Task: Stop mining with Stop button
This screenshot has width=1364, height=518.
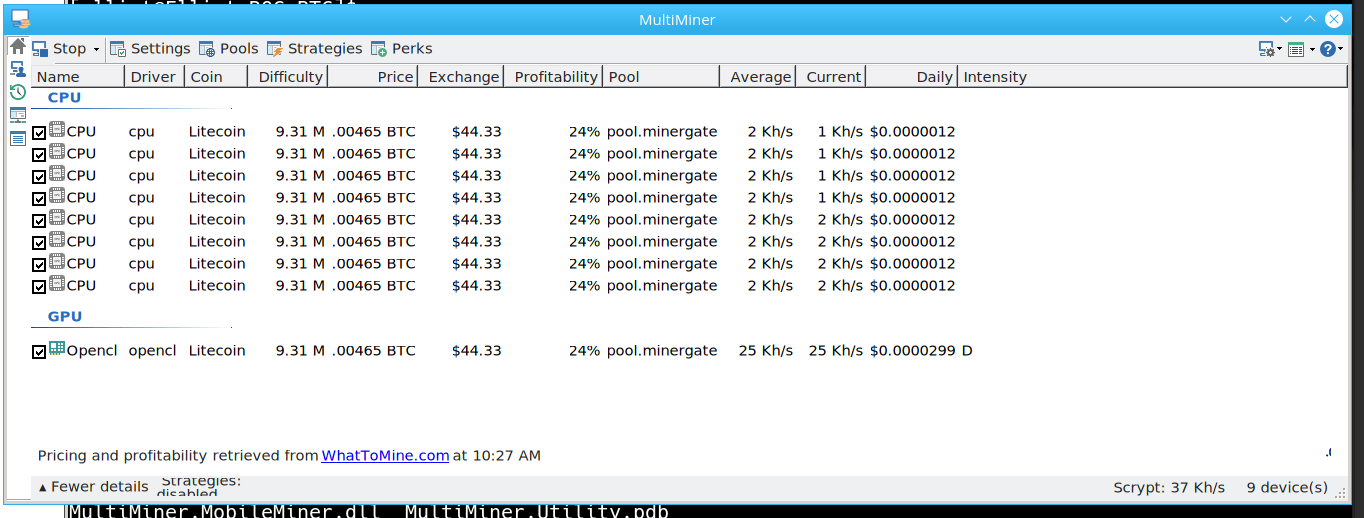Action: (59, 49)
